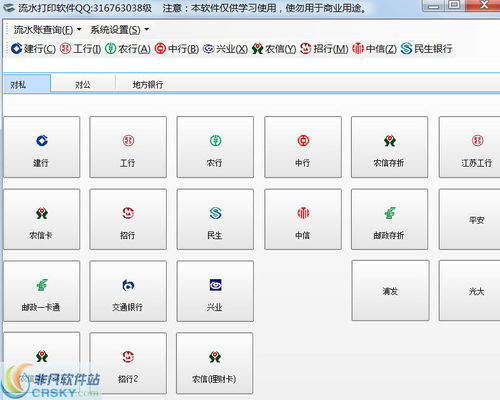Switch to the 对私 tab

point(27,84)
